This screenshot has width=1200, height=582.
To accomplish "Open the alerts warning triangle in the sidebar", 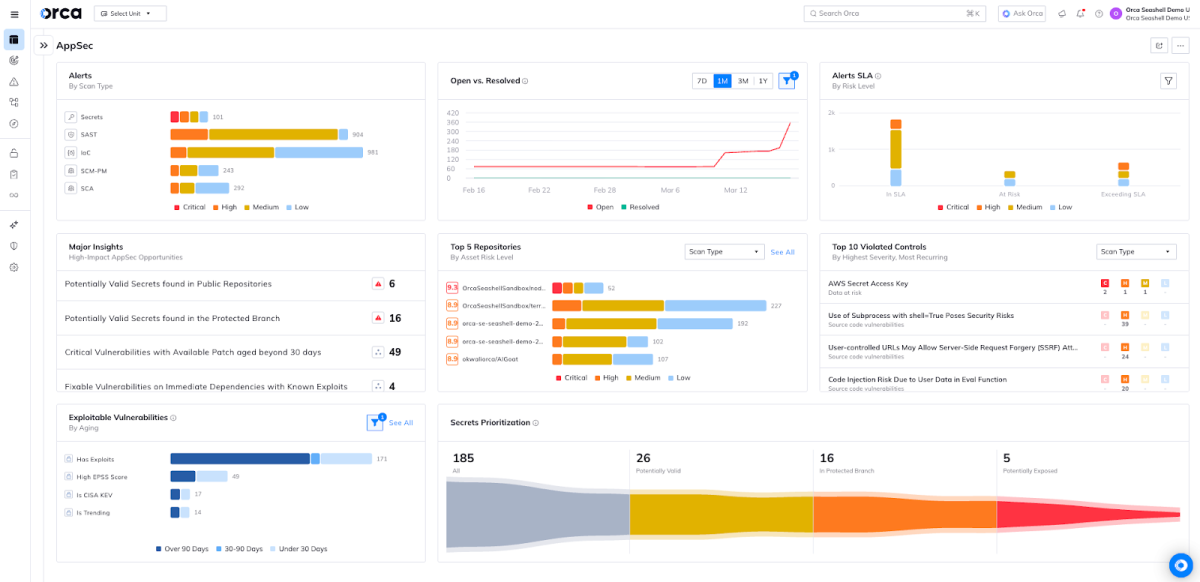I will [x=14, y=81].
